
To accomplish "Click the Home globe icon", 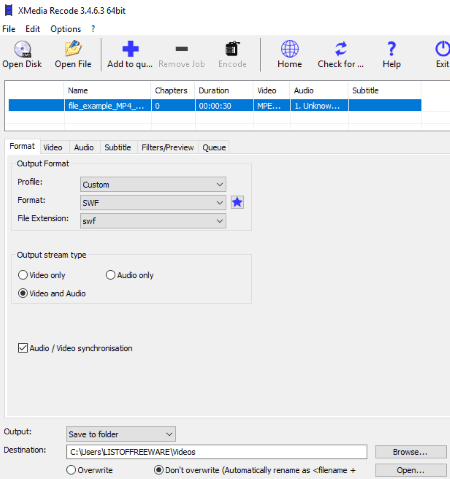I will [x=290, y=49].
